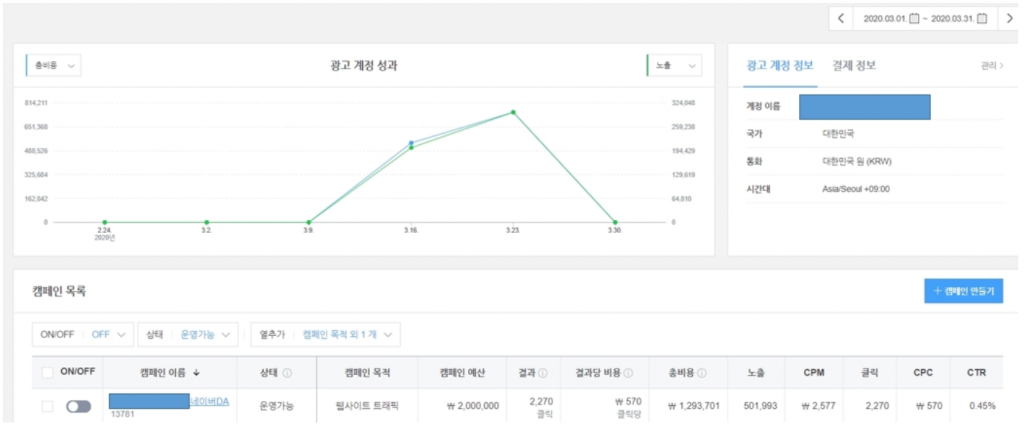Click info icon next to 결과당 비용 column
The image size is (1024, 442).
628,373
